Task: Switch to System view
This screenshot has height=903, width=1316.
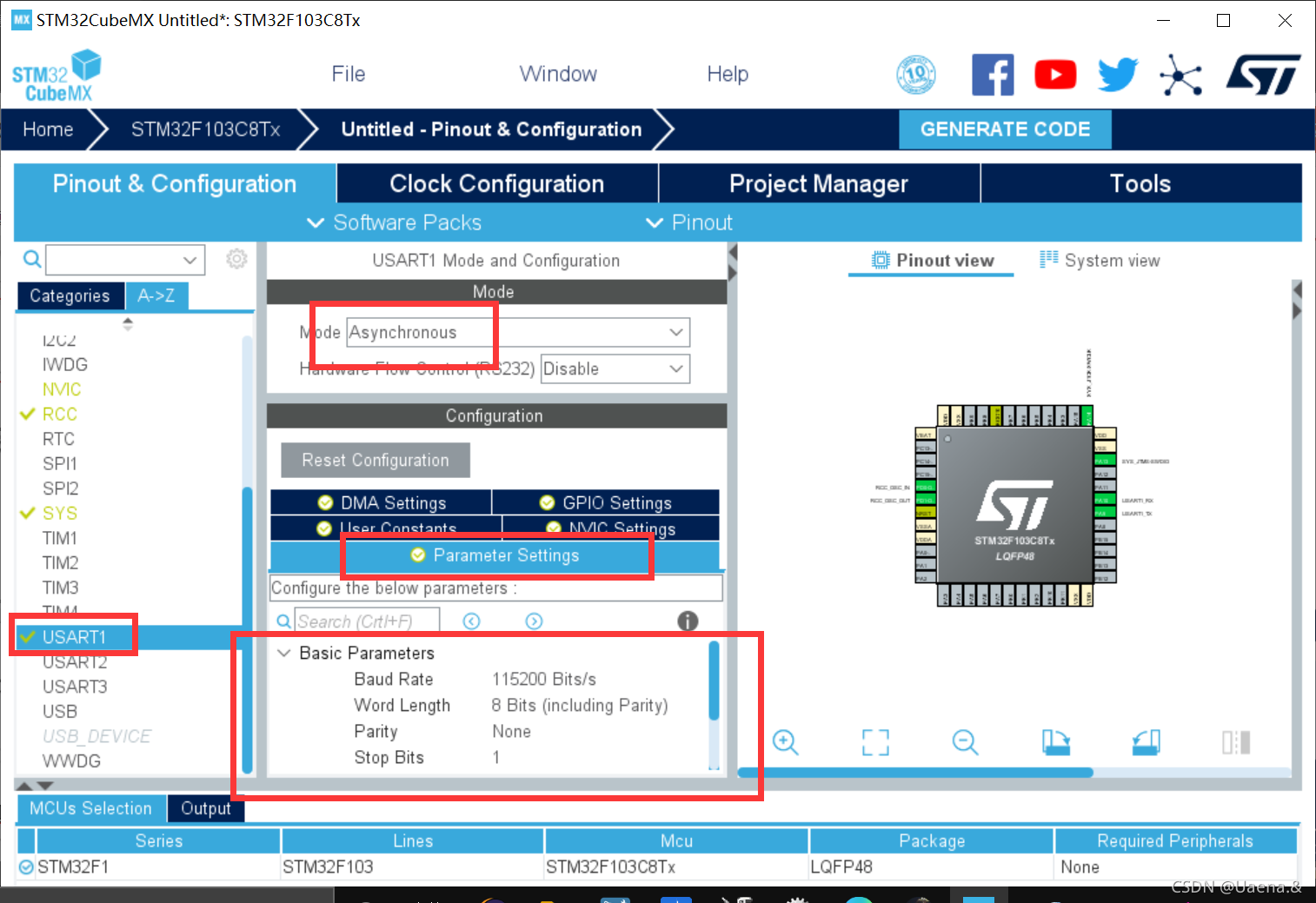Action: pos(1100,260)
